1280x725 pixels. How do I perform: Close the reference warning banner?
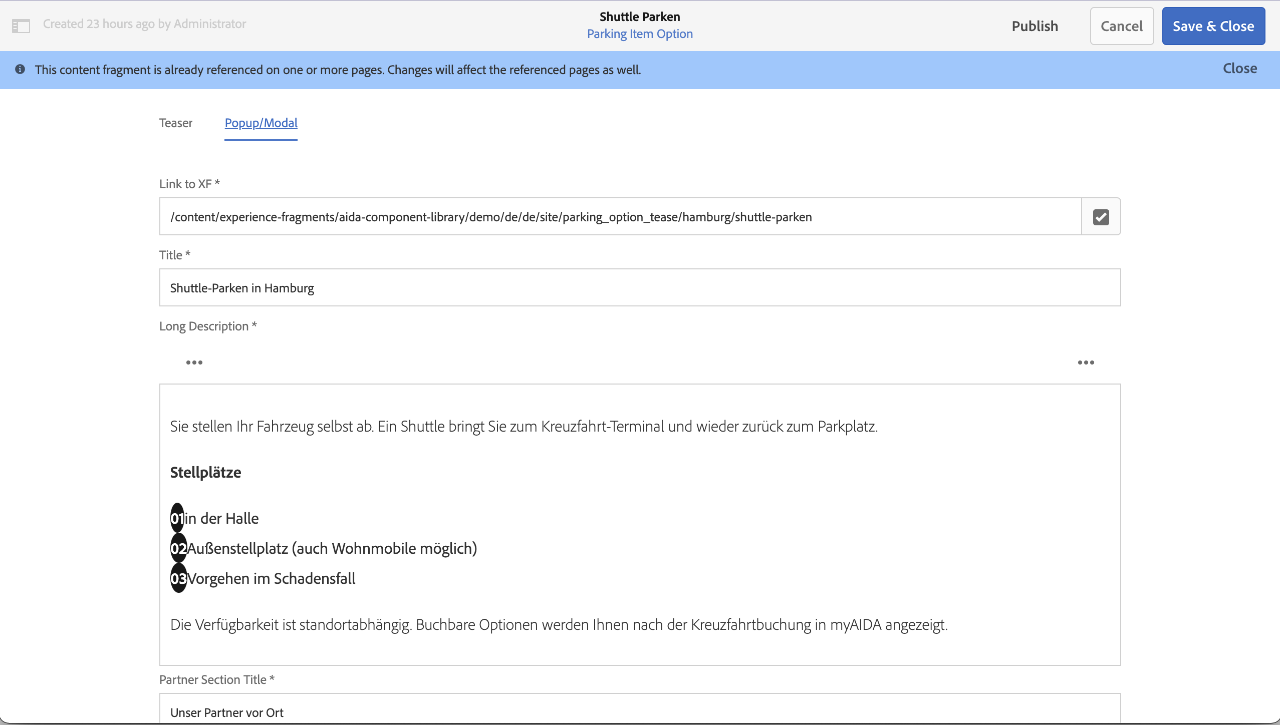tap(1239, 68)
